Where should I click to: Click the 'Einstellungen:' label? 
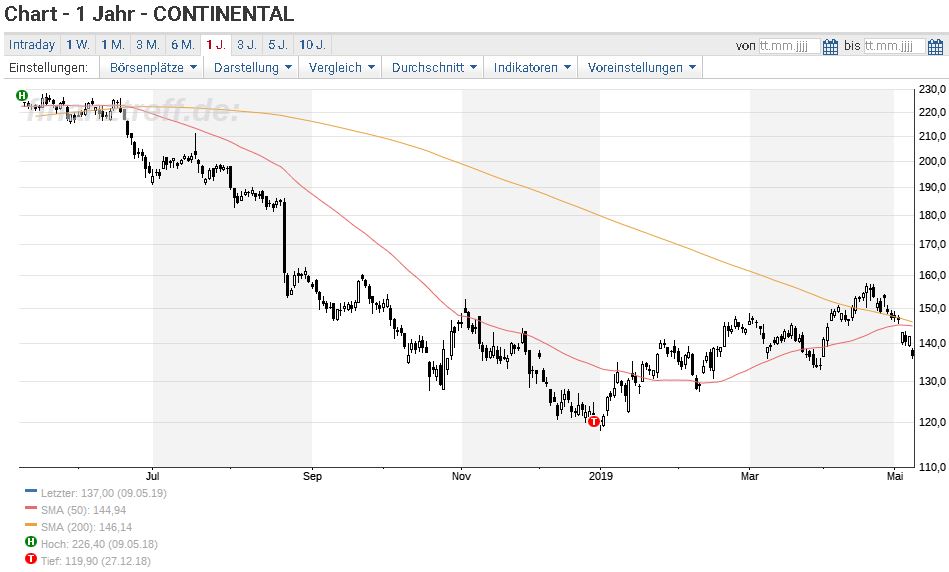(48, 68)
